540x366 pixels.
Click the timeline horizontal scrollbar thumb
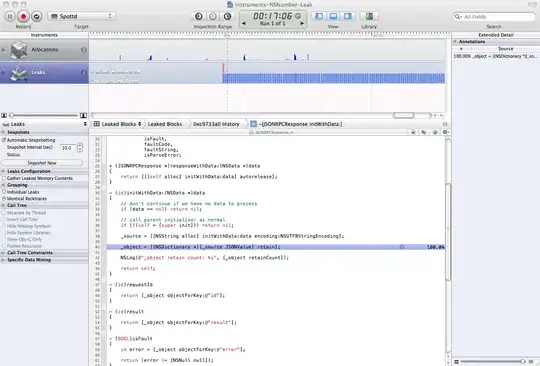tap(403, 115)
